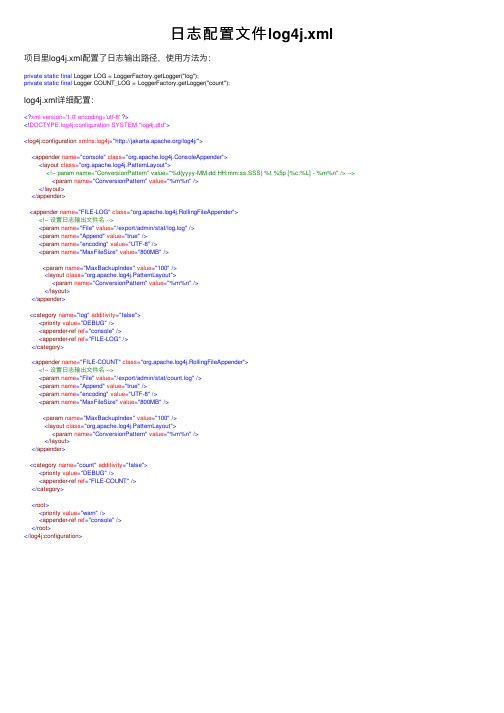Viewport: 504px width, 713px height.
Task: Click the xmlns:log4j jakarta.apache.org opening tag
Action: (x=113, y=141)
